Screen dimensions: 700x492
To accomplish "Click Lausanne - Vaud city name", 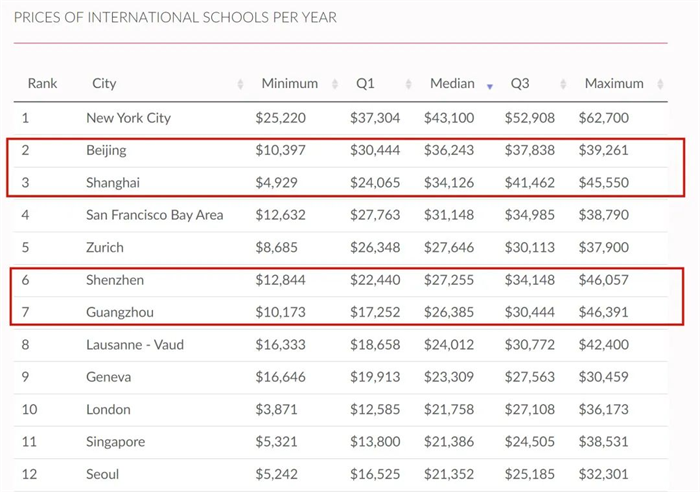I will (x=135, y=345).
